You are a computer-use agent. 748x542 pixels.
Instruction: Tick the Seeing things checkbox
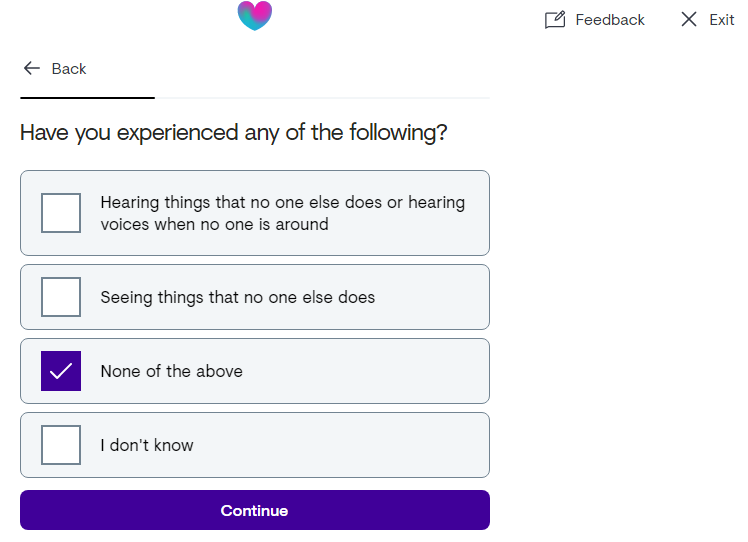pos(61,297)
